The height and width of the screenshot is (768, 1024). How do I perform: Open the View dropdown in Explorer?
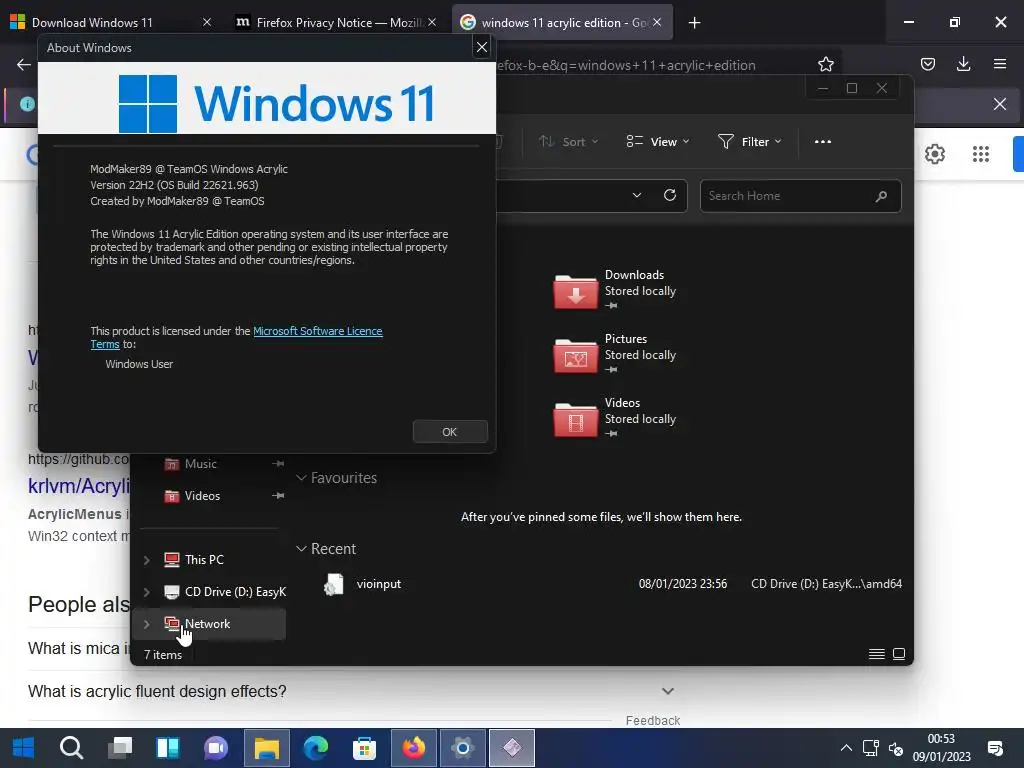click(658, 142)
